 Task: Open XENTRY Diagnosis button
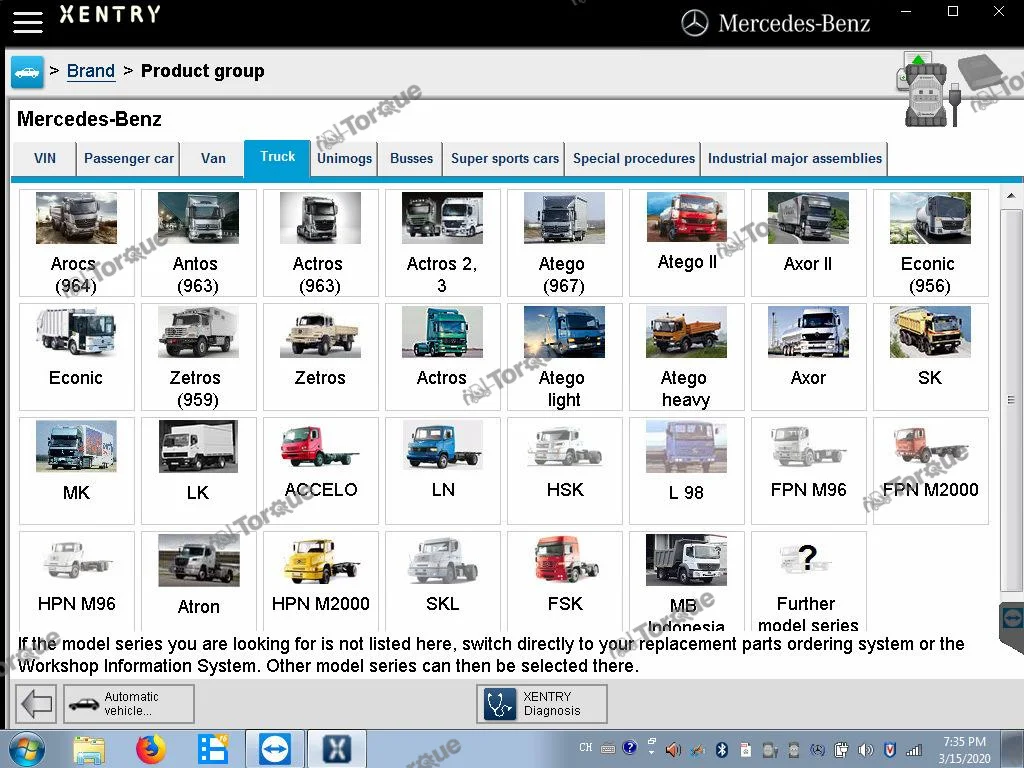[541, 704]
